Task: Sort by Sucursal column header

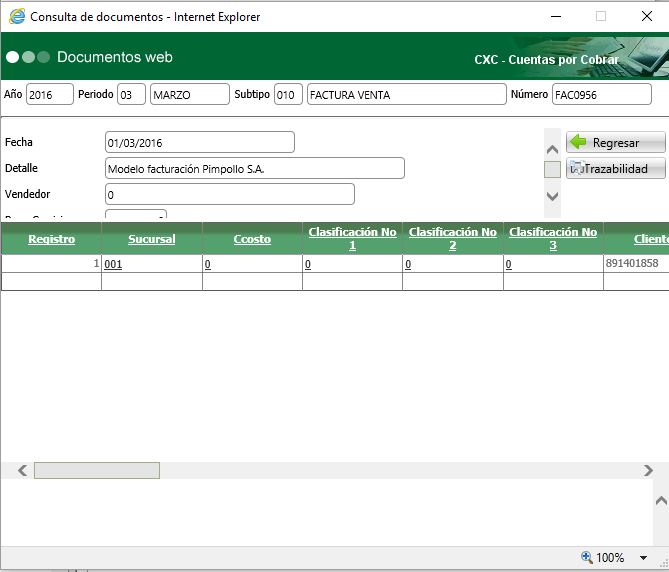Action: [152, 239]
